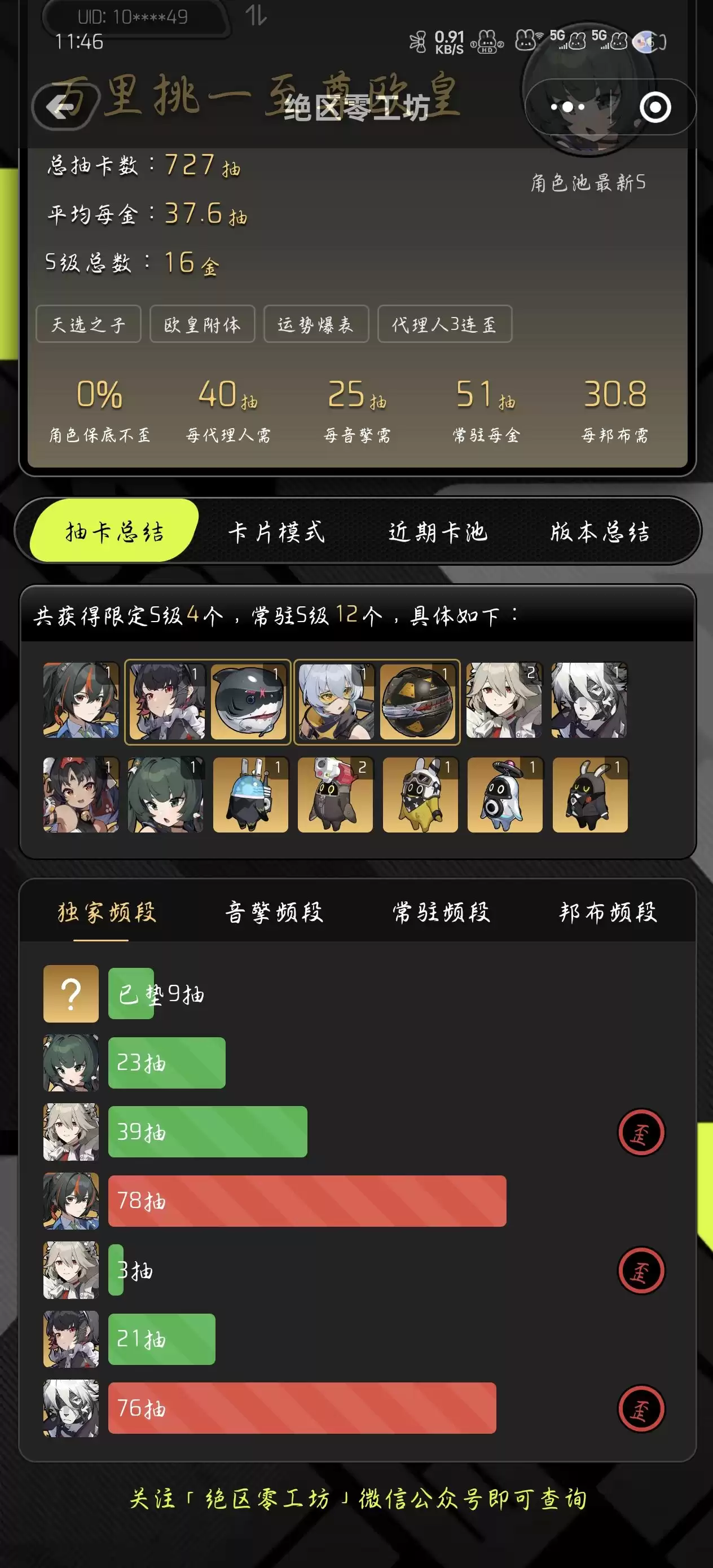The height and width of the screenshot is (1568, 713).
Task: Tap the red 歪 badge on the 39抽 row
Action: [641, 1132]
